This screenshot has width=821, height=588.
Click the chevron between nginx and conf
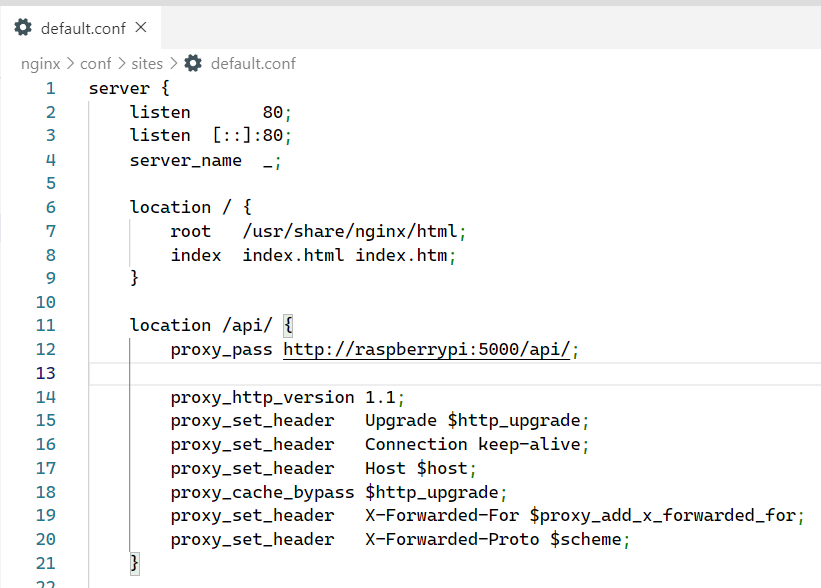[x=71, y=63]
